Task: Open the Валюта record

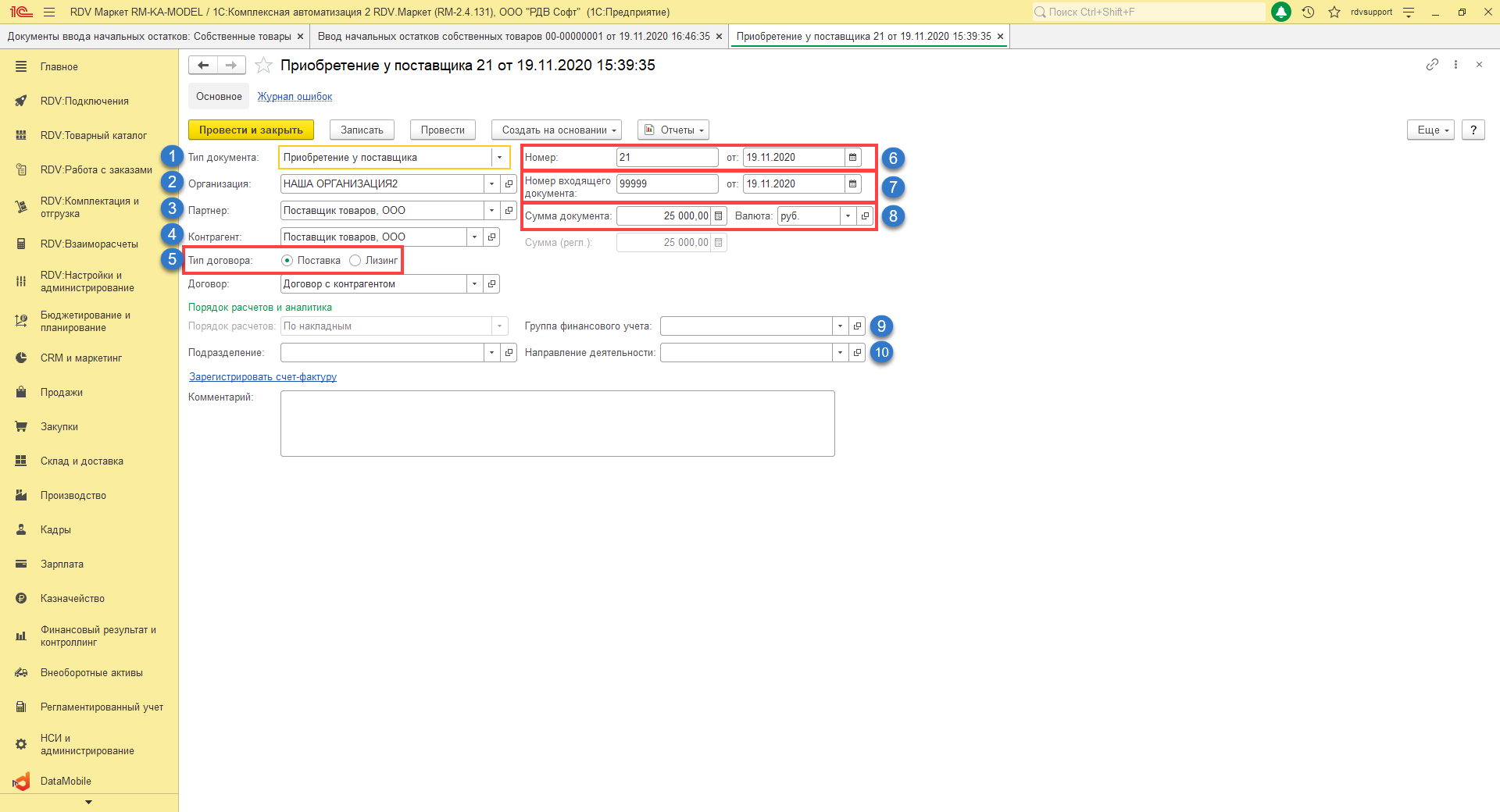Action: click(x=865, y=216)
